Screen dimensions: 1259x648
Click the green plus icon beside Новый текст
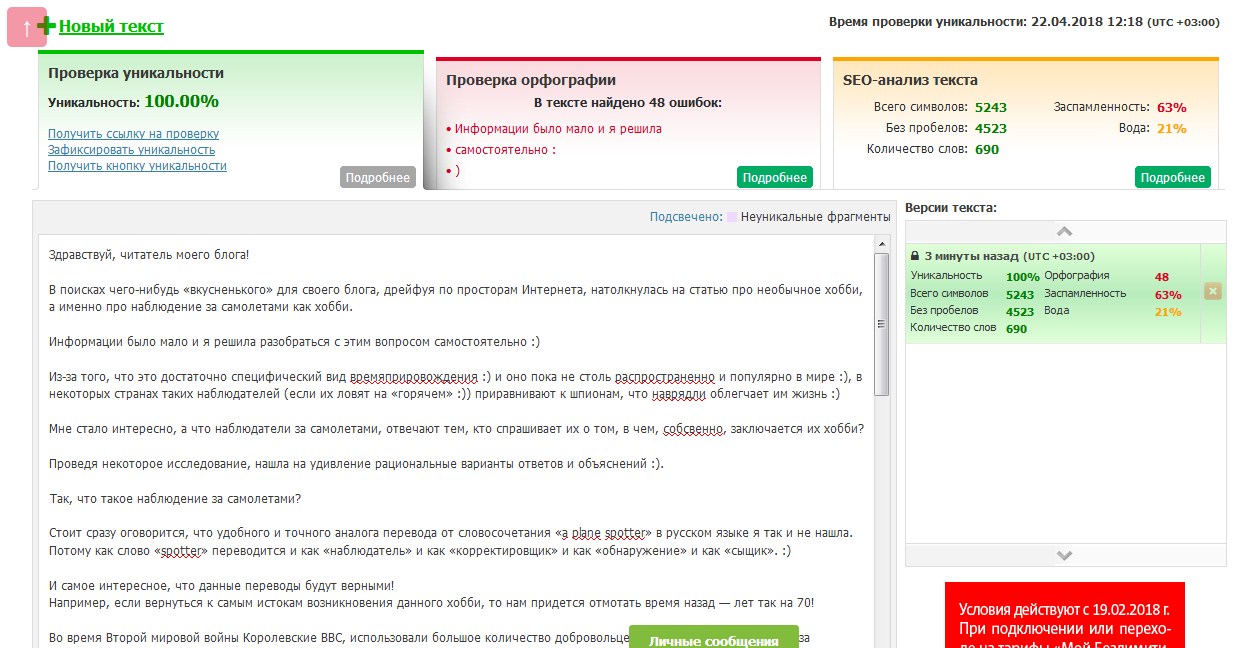coord(47,25)
